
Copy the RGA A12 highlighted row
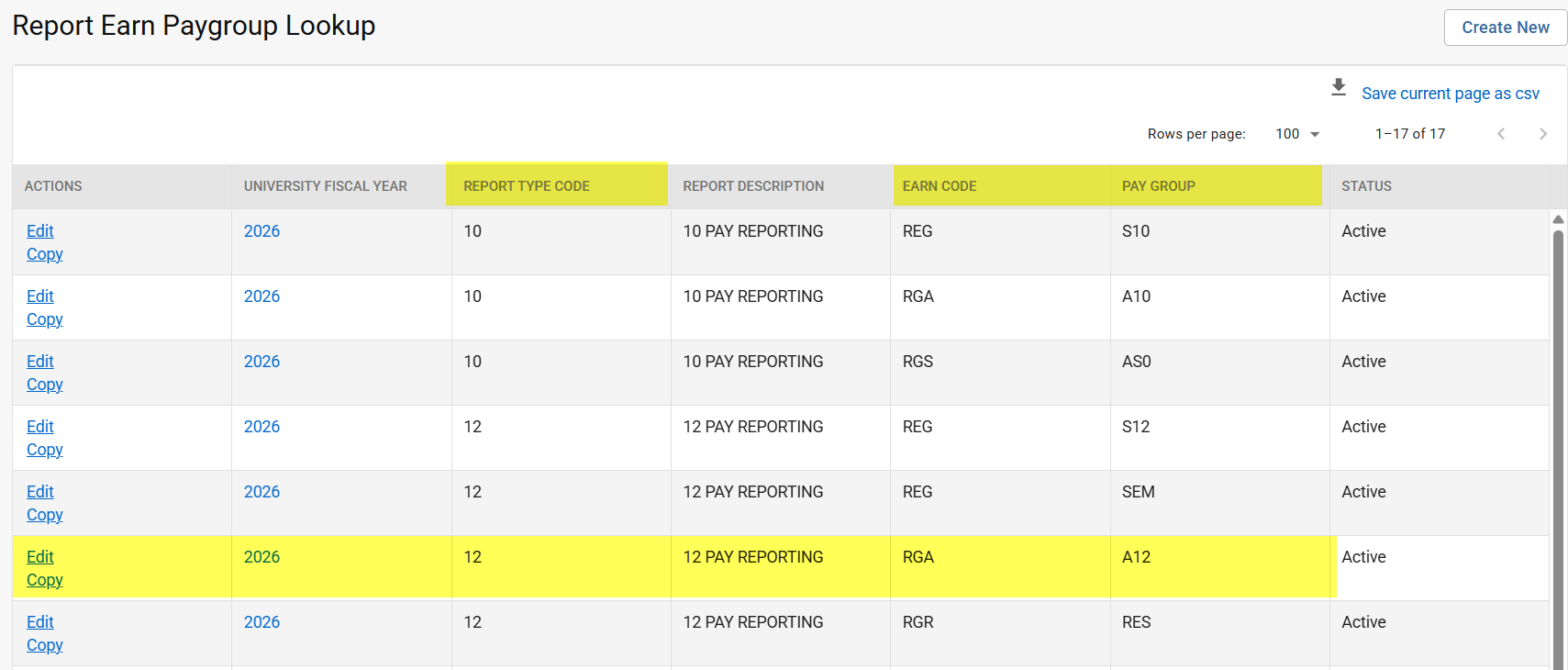(x=44, y=580)
